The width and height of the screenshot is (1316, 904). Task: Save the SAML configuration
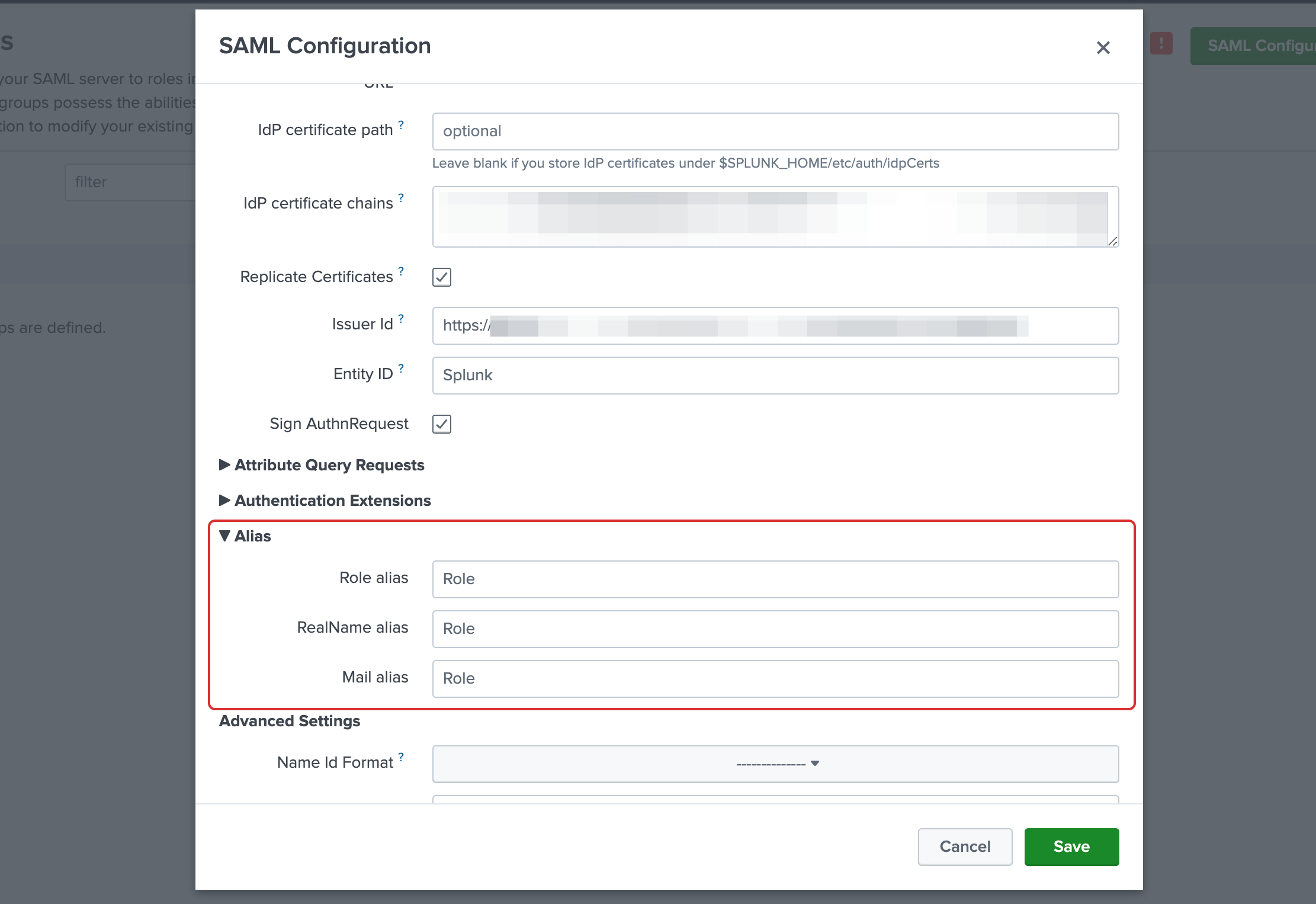[1071, 847]
